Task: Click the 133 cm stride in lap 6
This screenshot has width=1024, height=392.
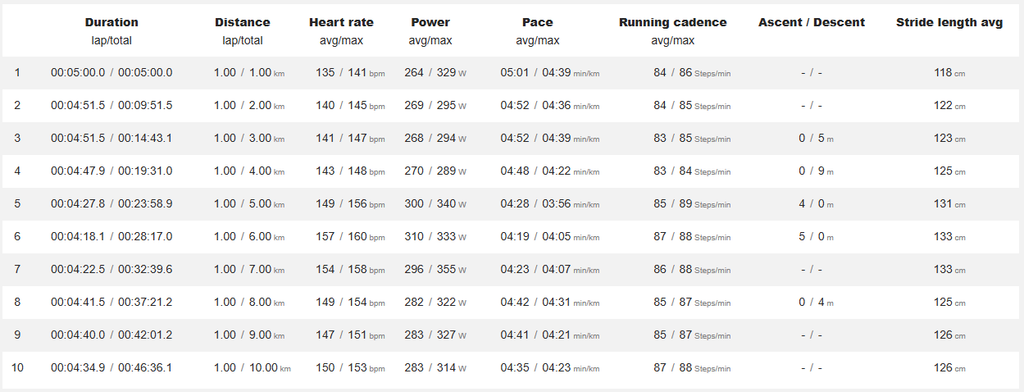Action: coord(949,237)
